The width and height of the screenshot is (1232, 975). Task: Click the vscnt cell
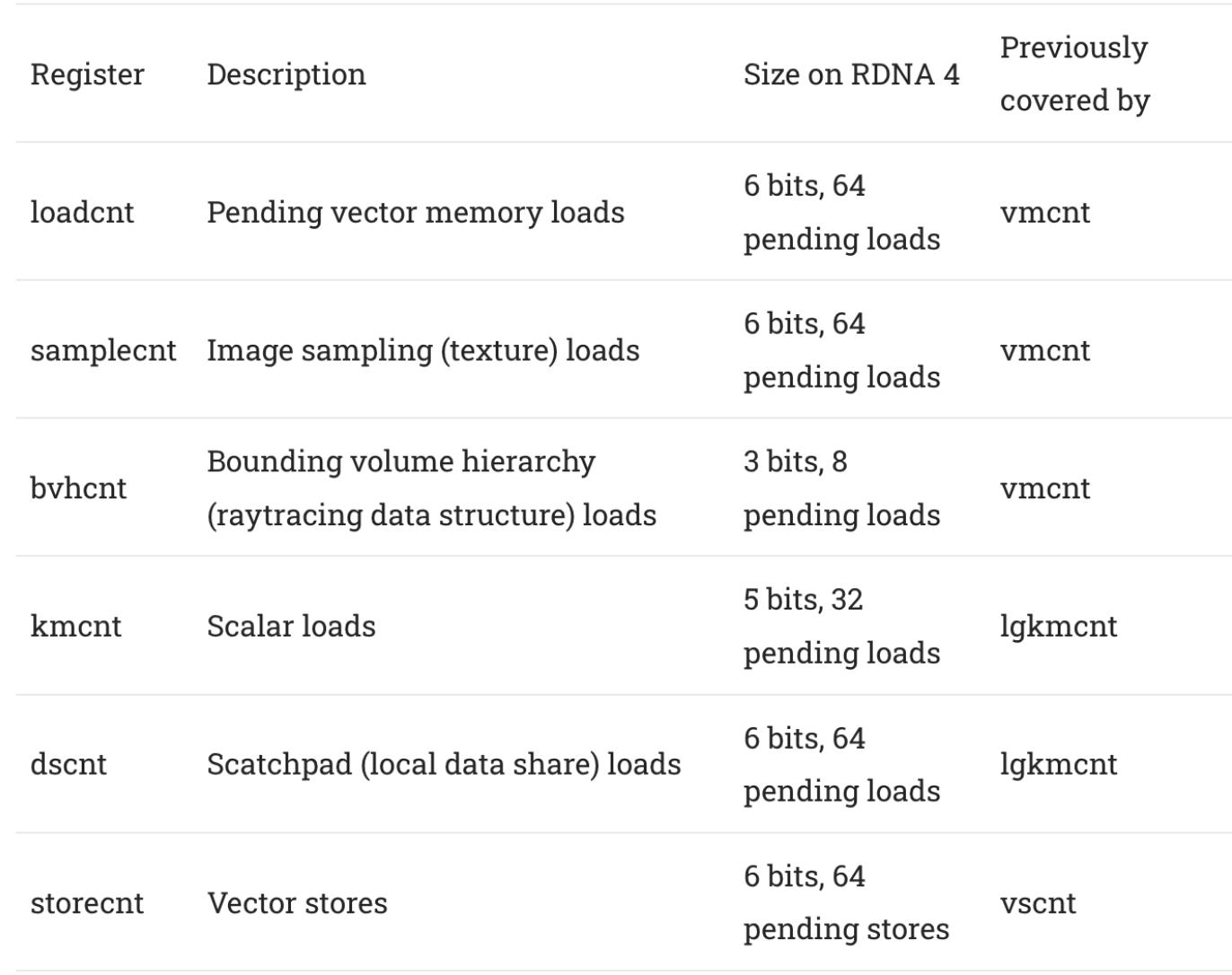(1038, 903)
